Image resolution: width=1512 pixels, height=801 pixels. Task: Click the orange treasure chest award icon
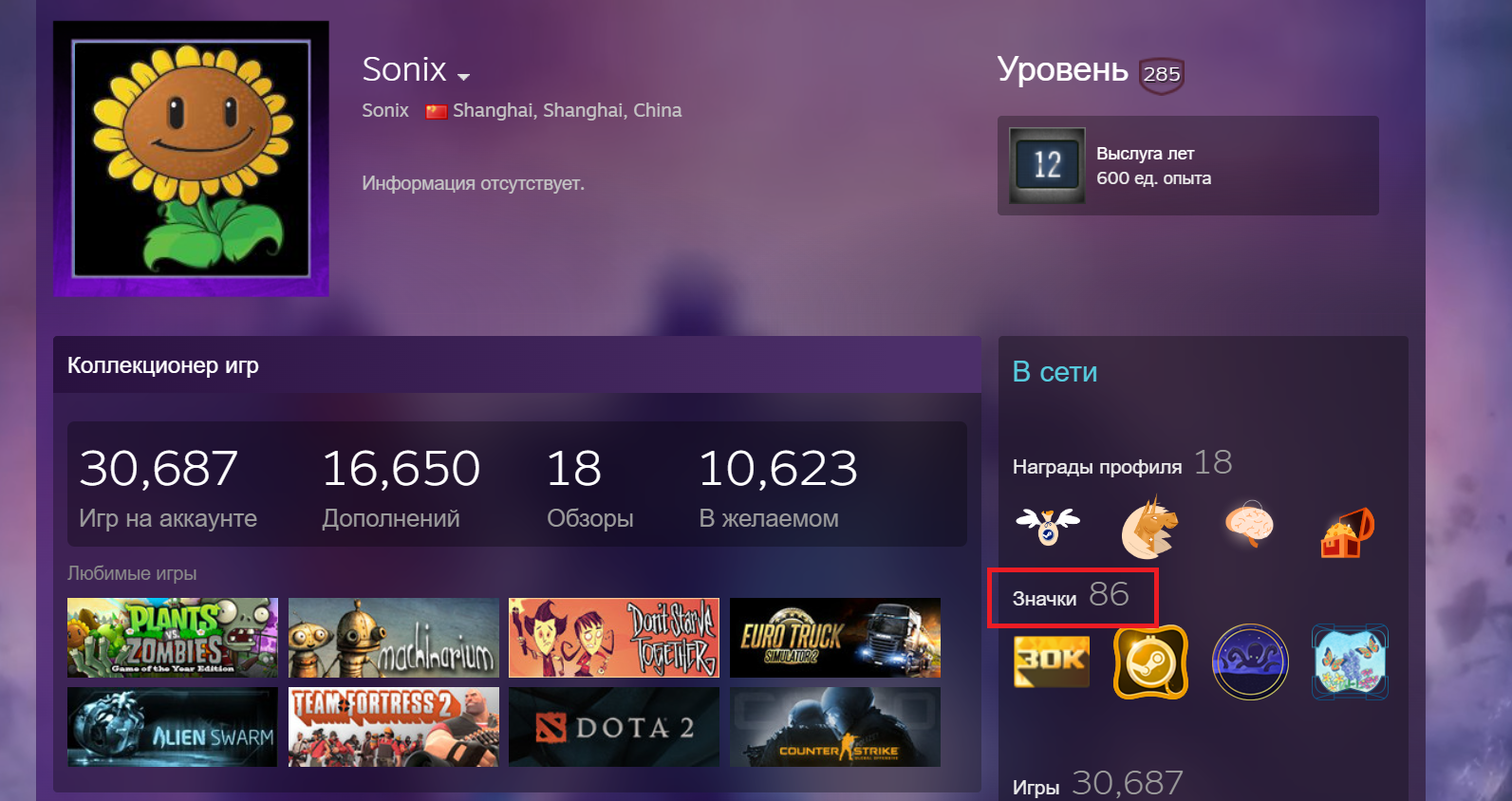[1348, 532]
